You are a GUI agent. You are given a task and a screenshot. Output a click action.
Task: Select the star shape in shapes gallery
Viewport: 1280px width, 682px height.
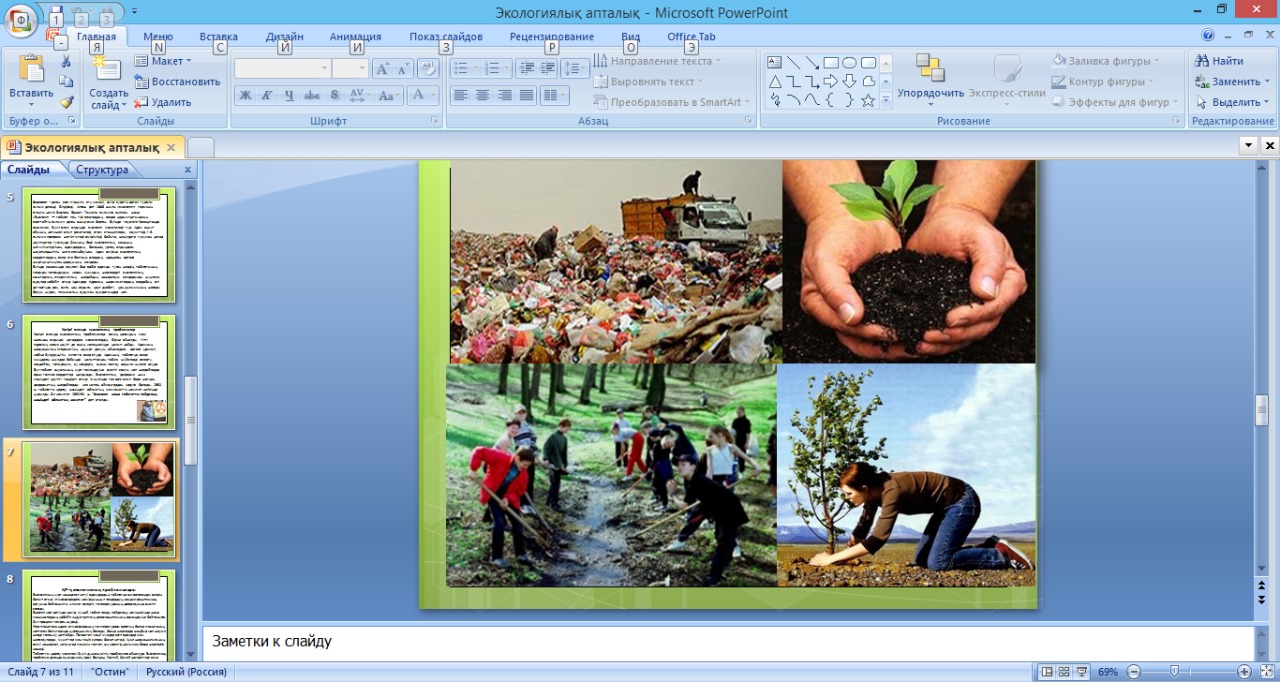[x=868, y=100]
